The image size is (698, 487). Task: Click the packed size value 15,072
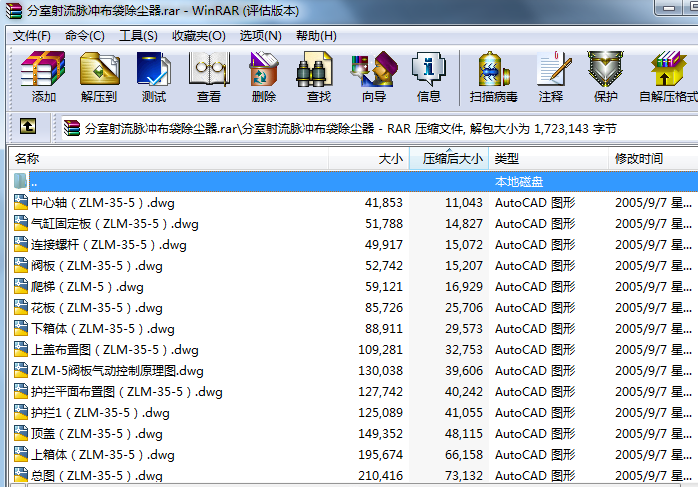(x=464, y=244)
